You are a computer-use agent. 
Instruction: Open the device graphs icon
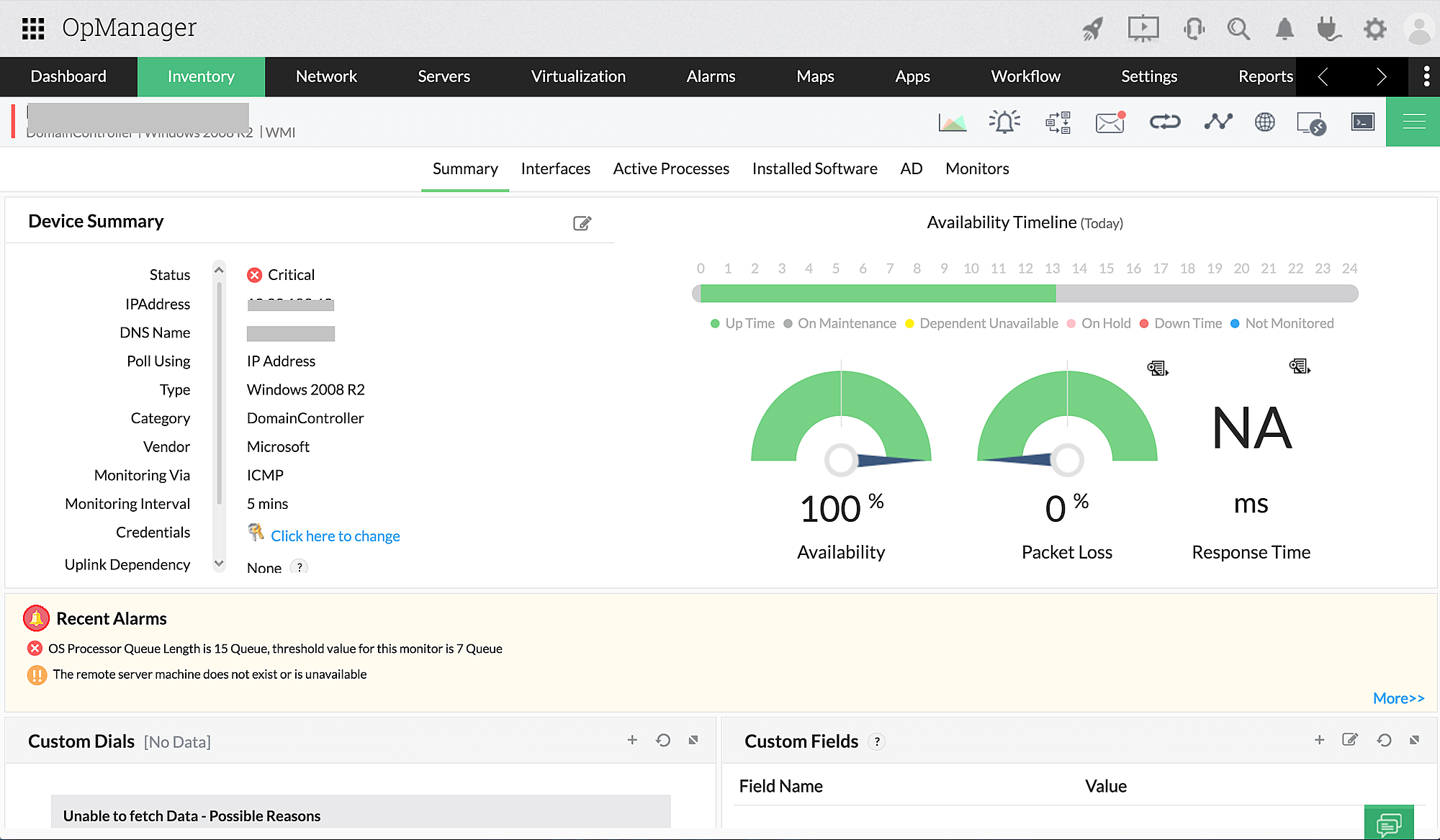952,122
